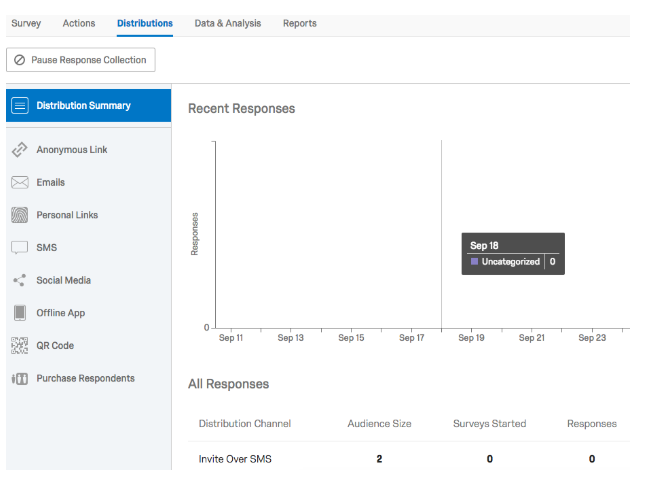Viewport: 665px width, 485px height.
Task: Select the Distributions tab
Action: [145, 23]
